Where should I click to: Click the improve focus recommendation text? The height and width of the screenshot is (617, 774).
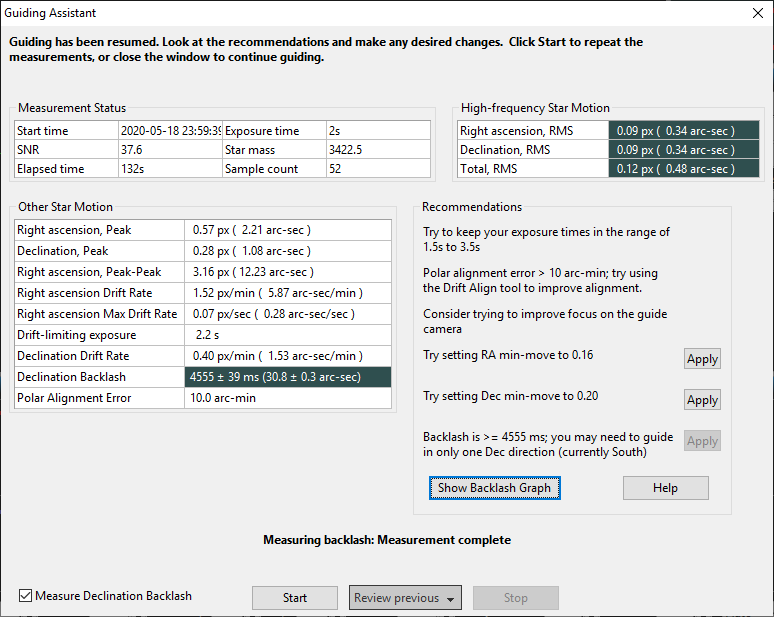coord(545,321)
